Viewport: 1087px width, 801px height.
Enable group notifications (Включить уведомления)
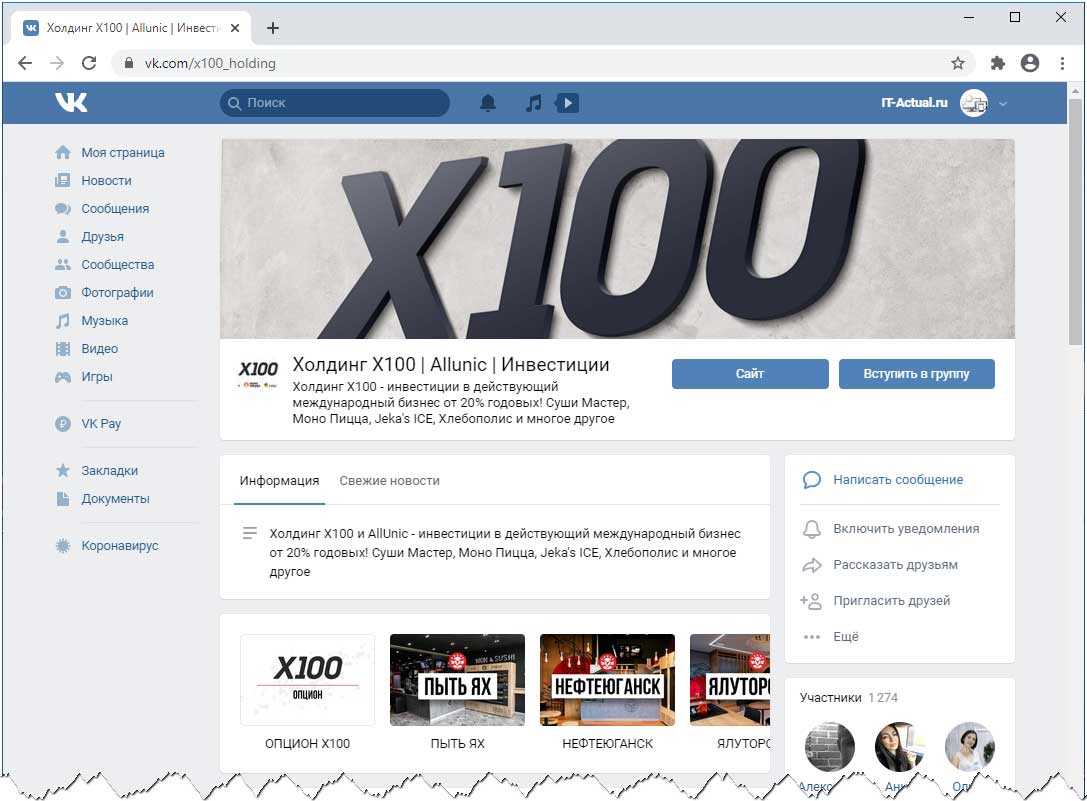point(905,529)
